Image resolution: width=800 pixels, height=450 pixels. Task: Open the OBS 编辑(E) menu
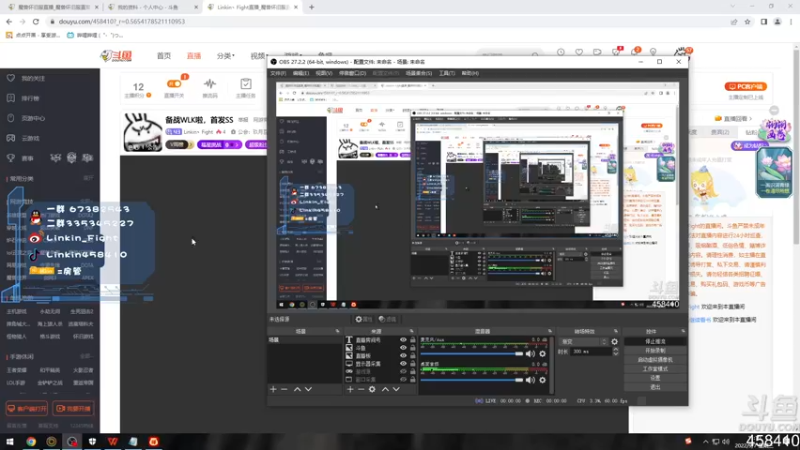[x=301, y=73]
